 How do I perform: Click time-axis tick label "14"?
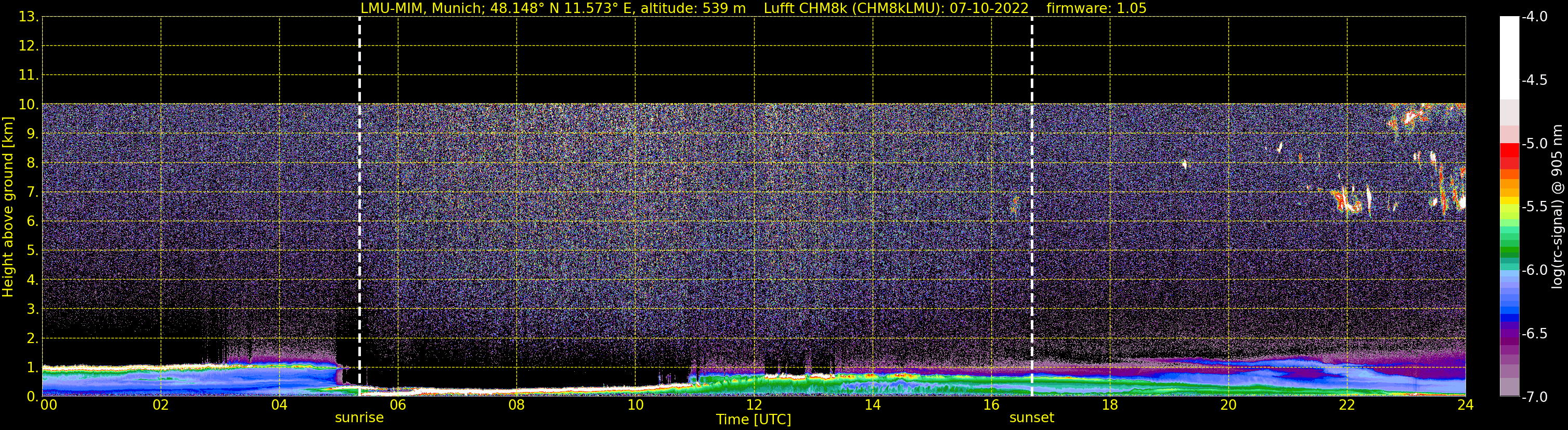tap(873, 406)
